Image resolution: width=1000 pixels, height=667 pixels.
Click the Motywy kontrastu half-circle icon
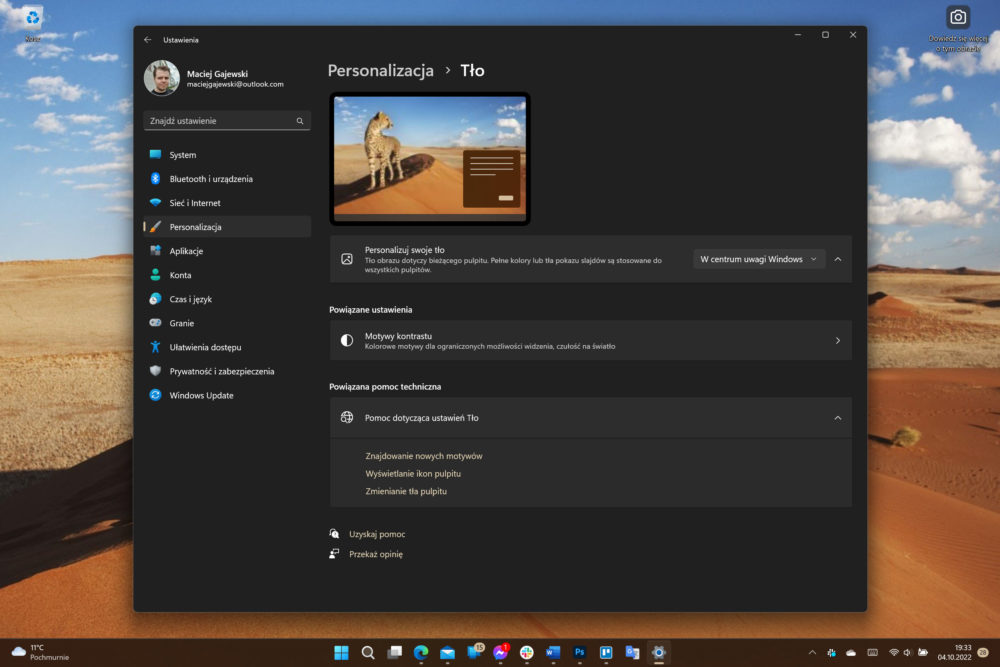pos(347,341)
